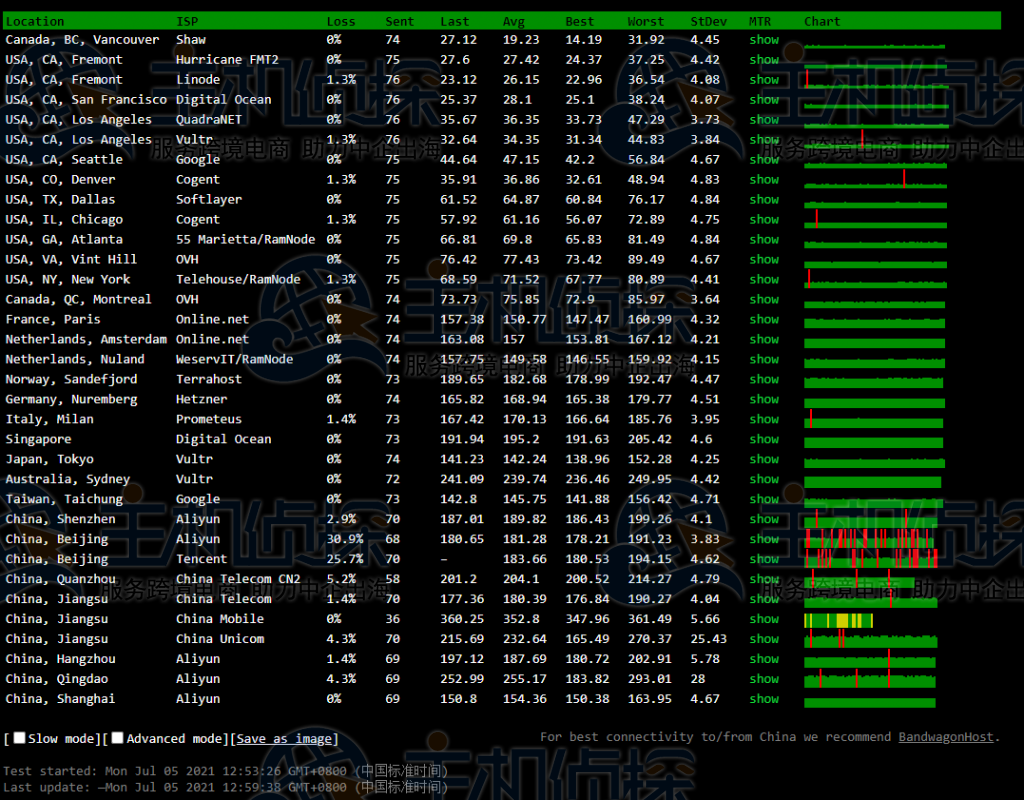Click the Beijing Aliyun packet-loss chart
This screenshot has height=800, width=1024.
[870, 539]
